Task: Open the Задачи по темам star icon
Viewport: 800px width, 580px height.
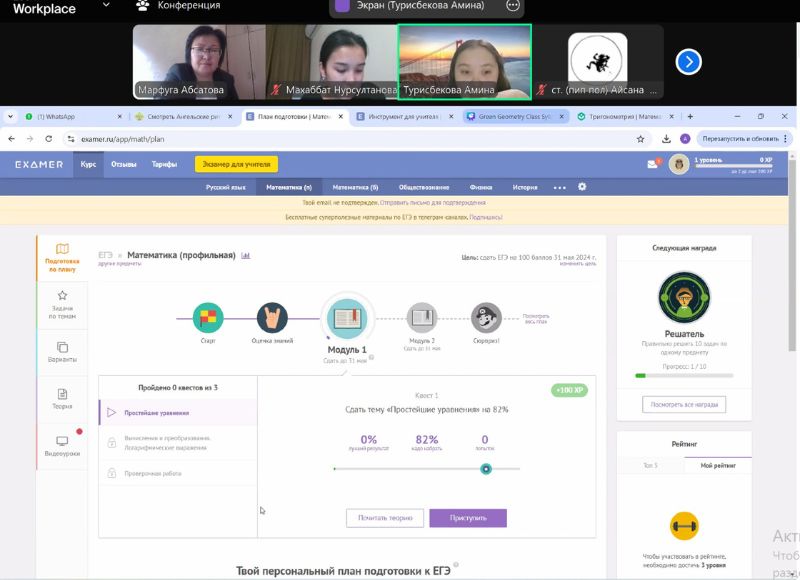Action: (x=62, y=296)
